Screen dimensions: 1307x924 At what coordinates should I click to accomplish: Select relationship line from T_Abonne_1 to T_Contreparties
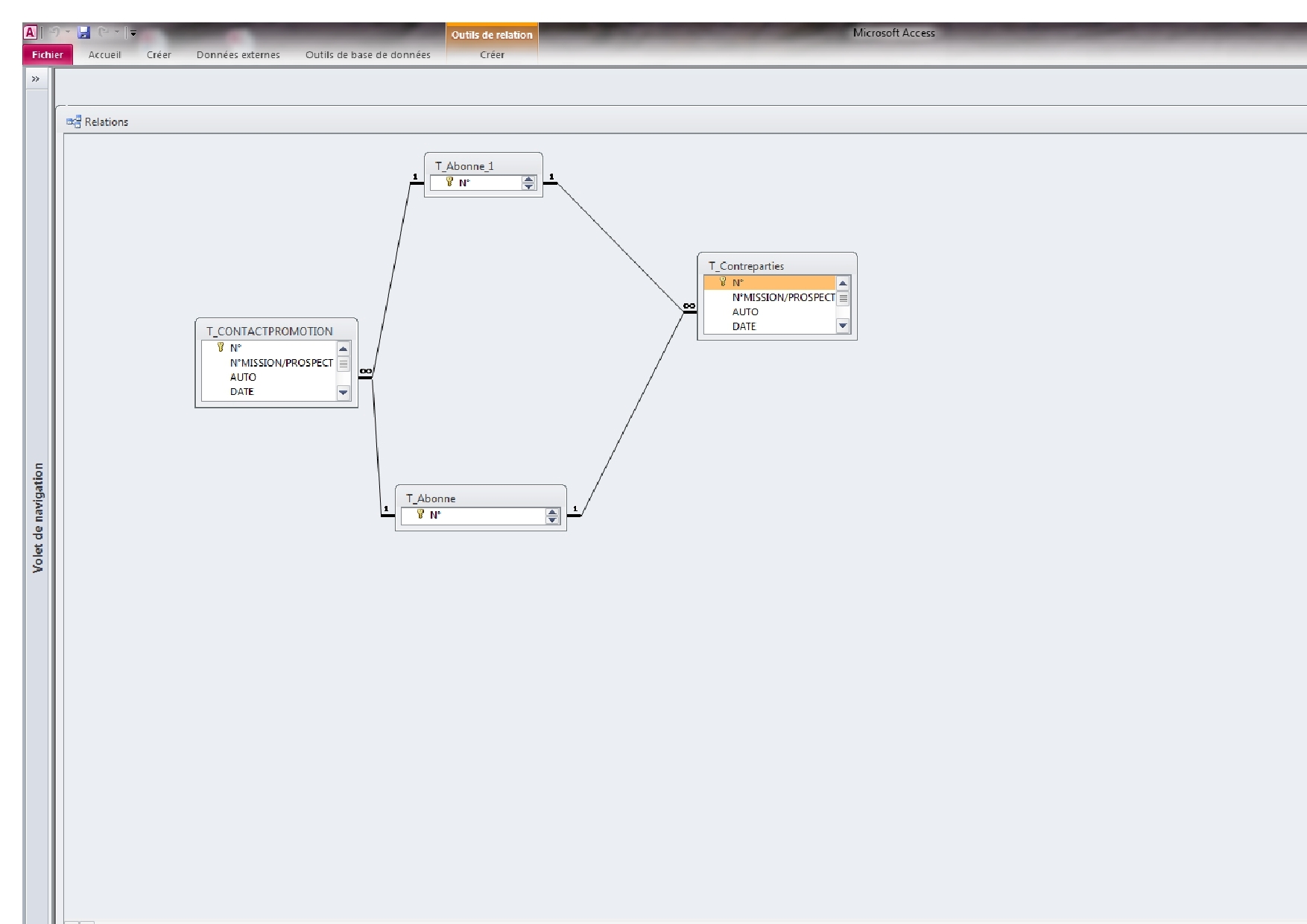click(620, 247)
